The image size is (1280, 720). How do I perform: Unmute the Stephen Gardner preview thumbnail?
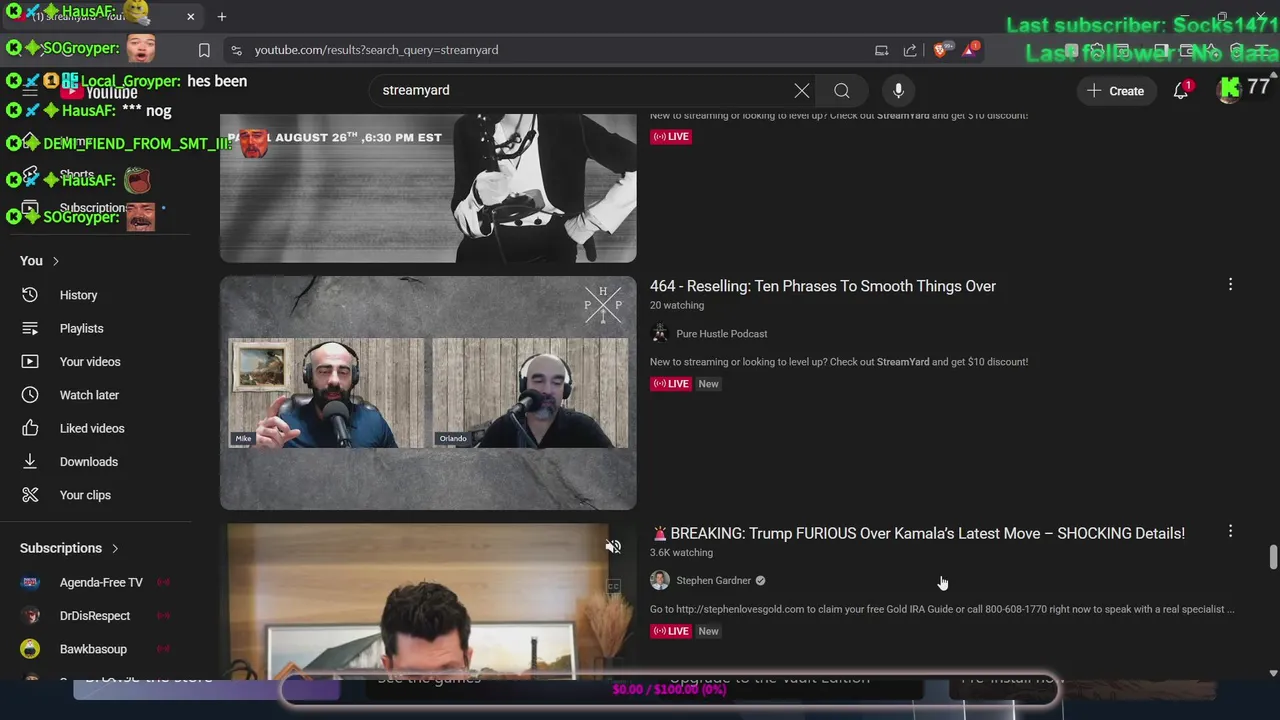coord(613,547)
